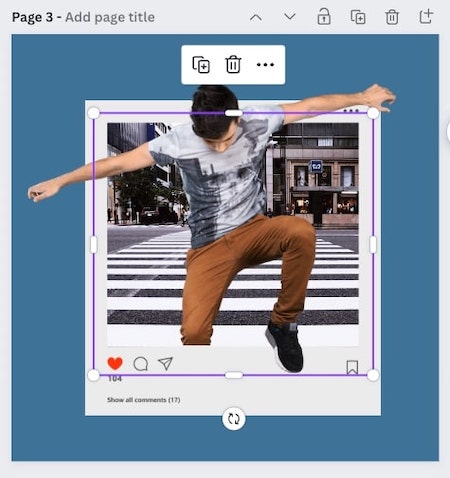This screenshot has height=478, width=450.
Task: Open the floating toolbar's three-dot More options
Action: (x=265, y=65)
